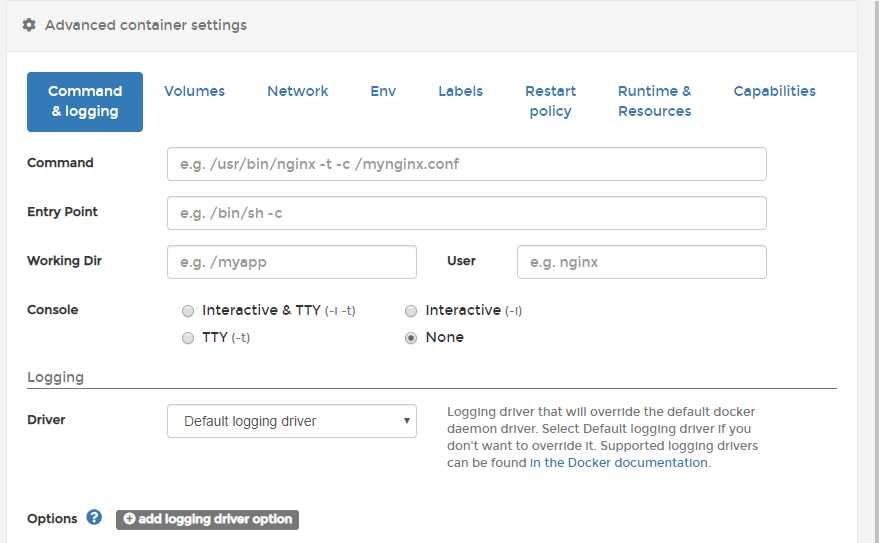
Task: Open the Restart policy tab
Action: tap(550, 101)
